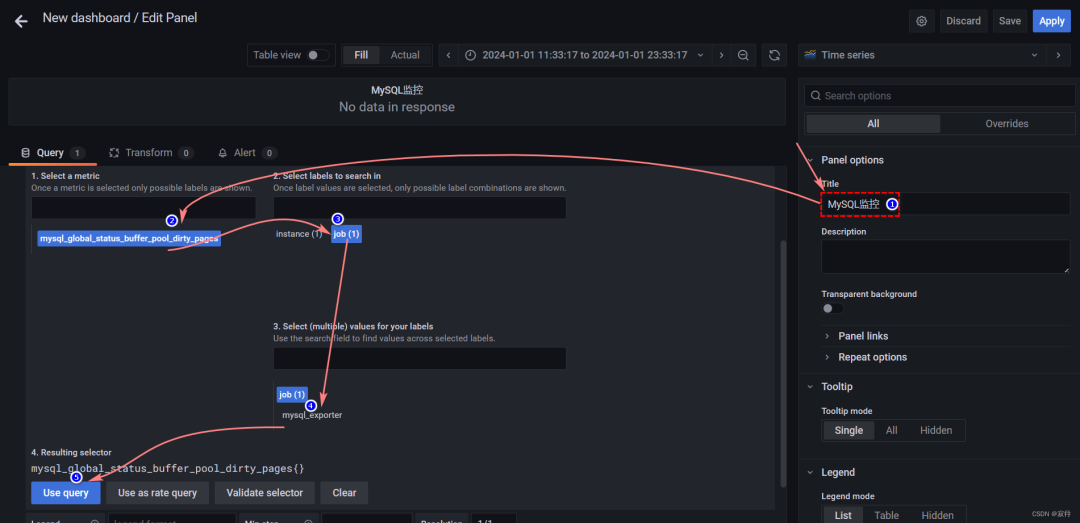The width and height of the screenshot is (1080, 523).
Task: Toggle Transparent background switch
Action: (x=832, y=309)
